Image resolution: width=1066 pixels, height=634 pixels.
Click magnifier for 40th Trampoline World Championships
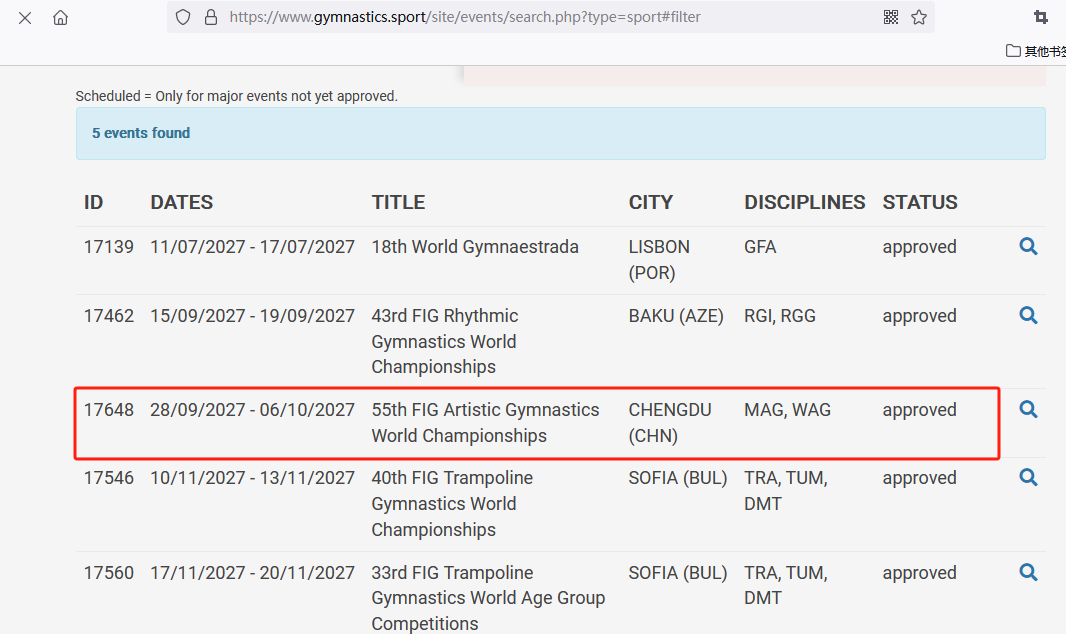tap(1028, 478)
